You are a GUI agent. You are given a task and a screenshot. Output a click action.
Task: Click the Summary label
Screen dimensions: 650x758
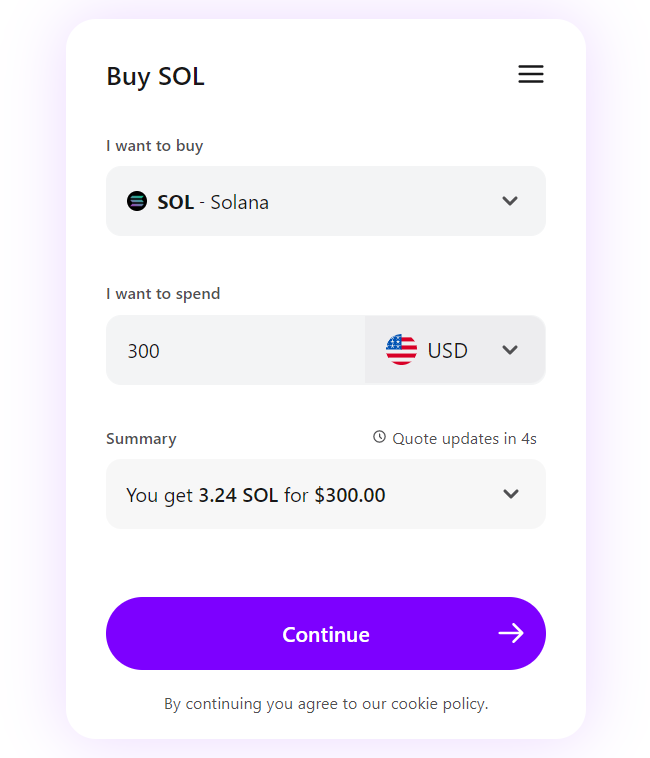click(141, 439)
